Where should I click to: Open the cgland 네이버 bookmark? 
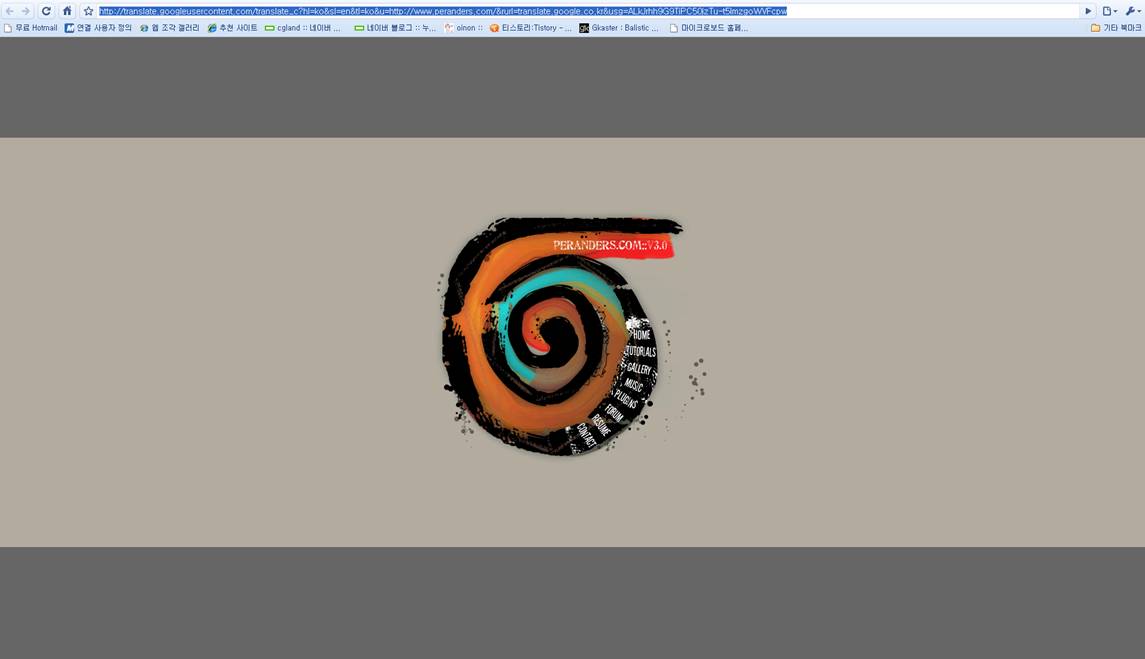click(302, 28)
